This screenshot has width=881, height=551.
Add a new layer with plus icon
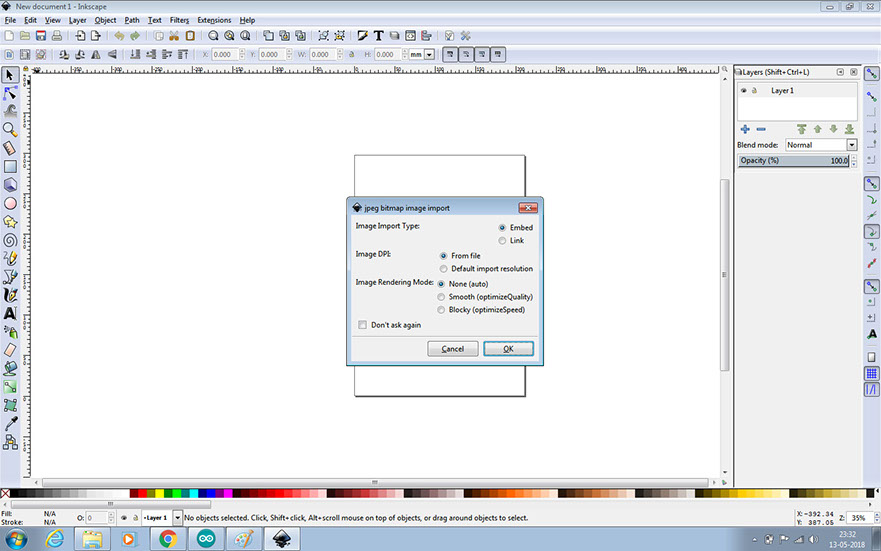click(x=745, y=129)
